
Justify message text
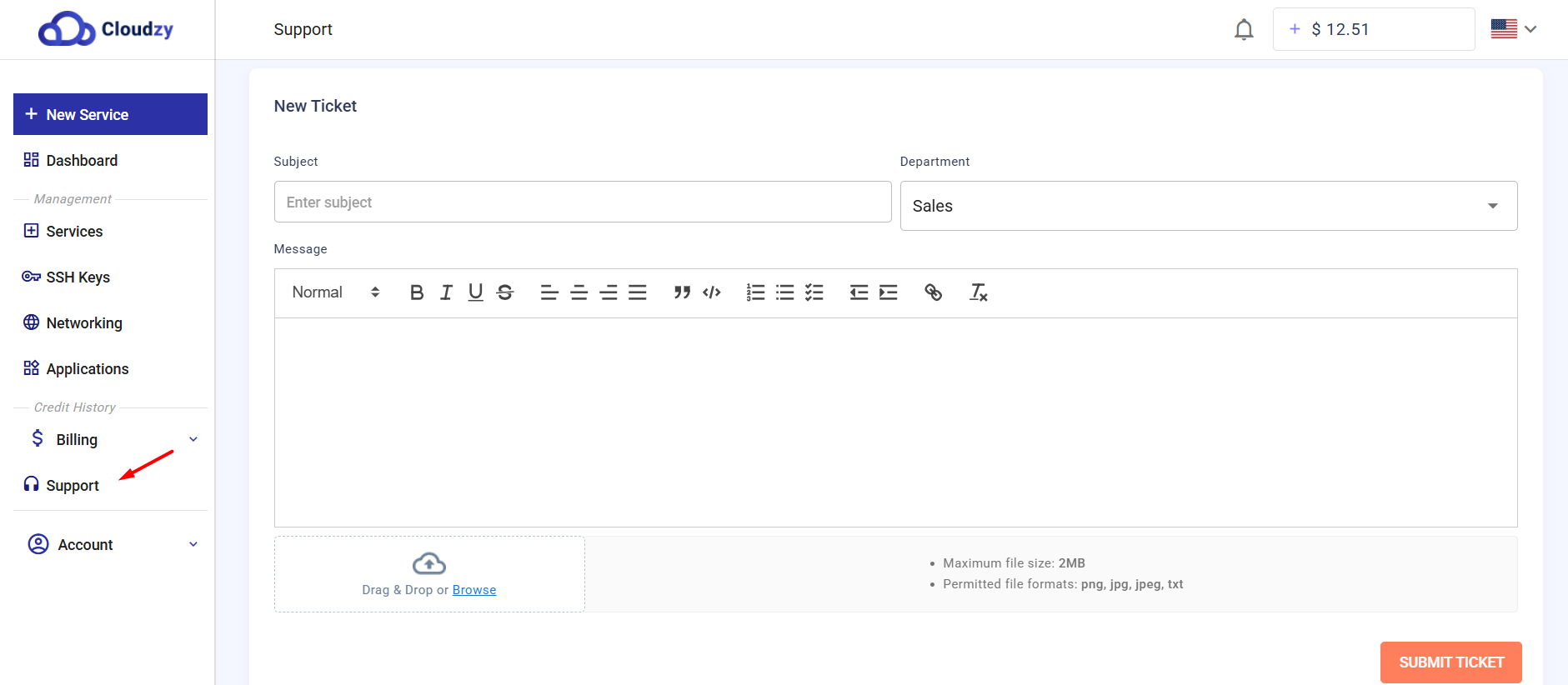(638, 292)
